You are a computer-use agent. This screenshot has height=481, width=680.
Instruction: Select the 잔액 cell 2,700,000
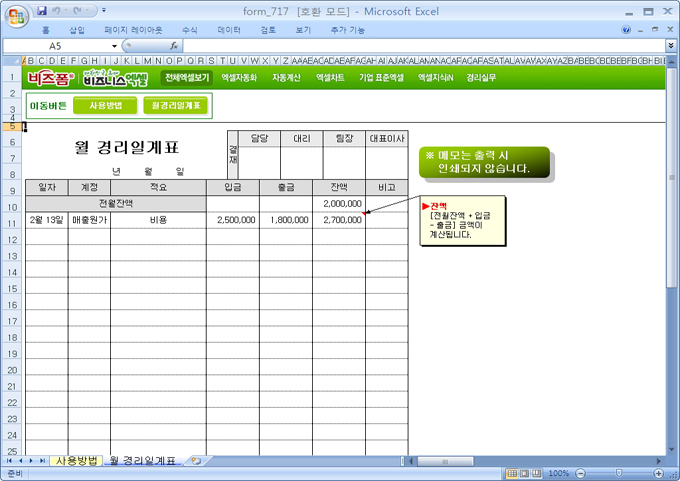click(339, 220)
